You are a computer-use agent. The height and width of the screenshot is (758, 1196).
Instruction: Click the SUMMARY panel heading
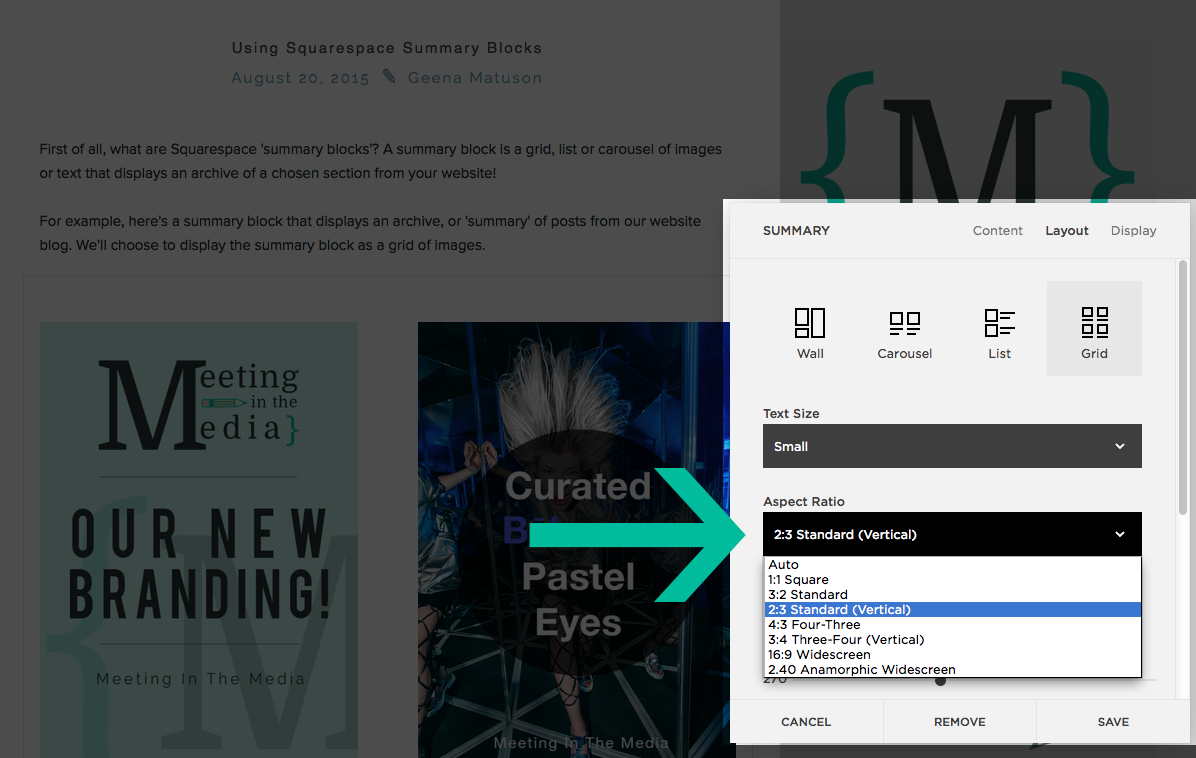point(796,230)
